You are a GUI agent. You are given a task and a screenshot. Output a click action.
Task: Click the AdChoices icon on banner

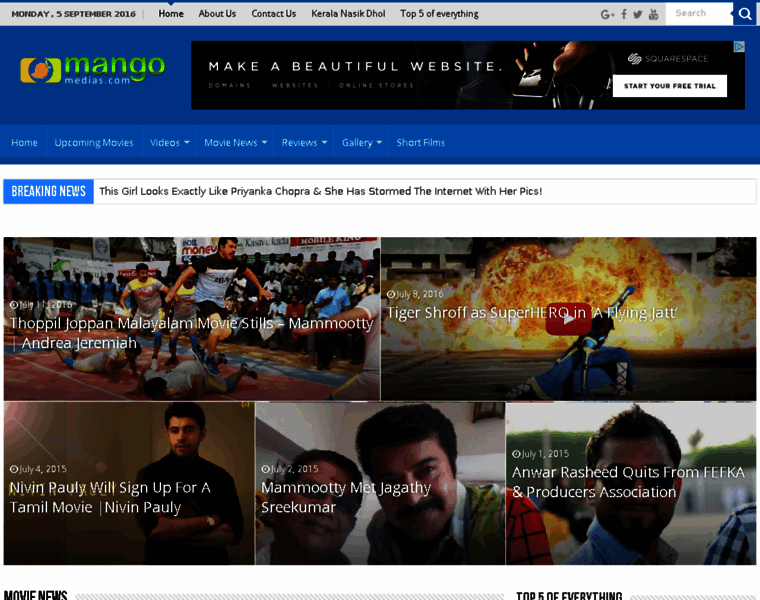pos(739,47)
